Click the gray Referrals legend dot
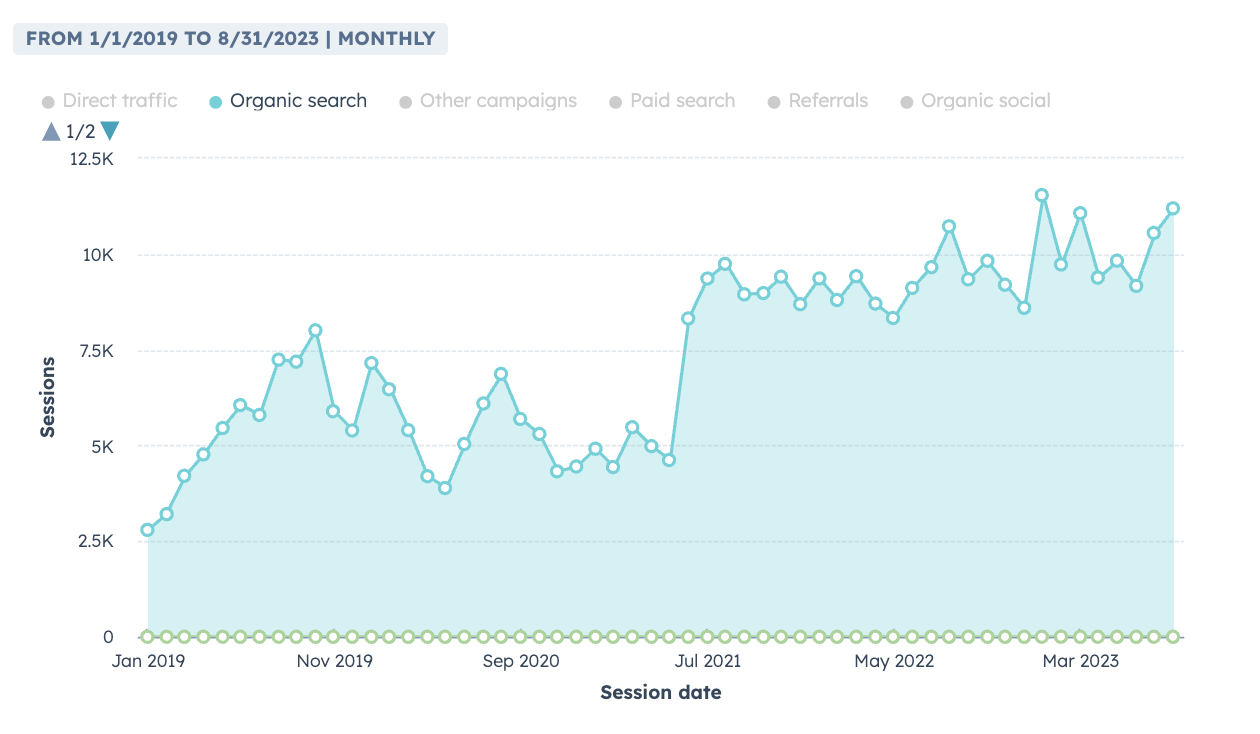This screenshot has height=734, width=1260. point(774,102)
